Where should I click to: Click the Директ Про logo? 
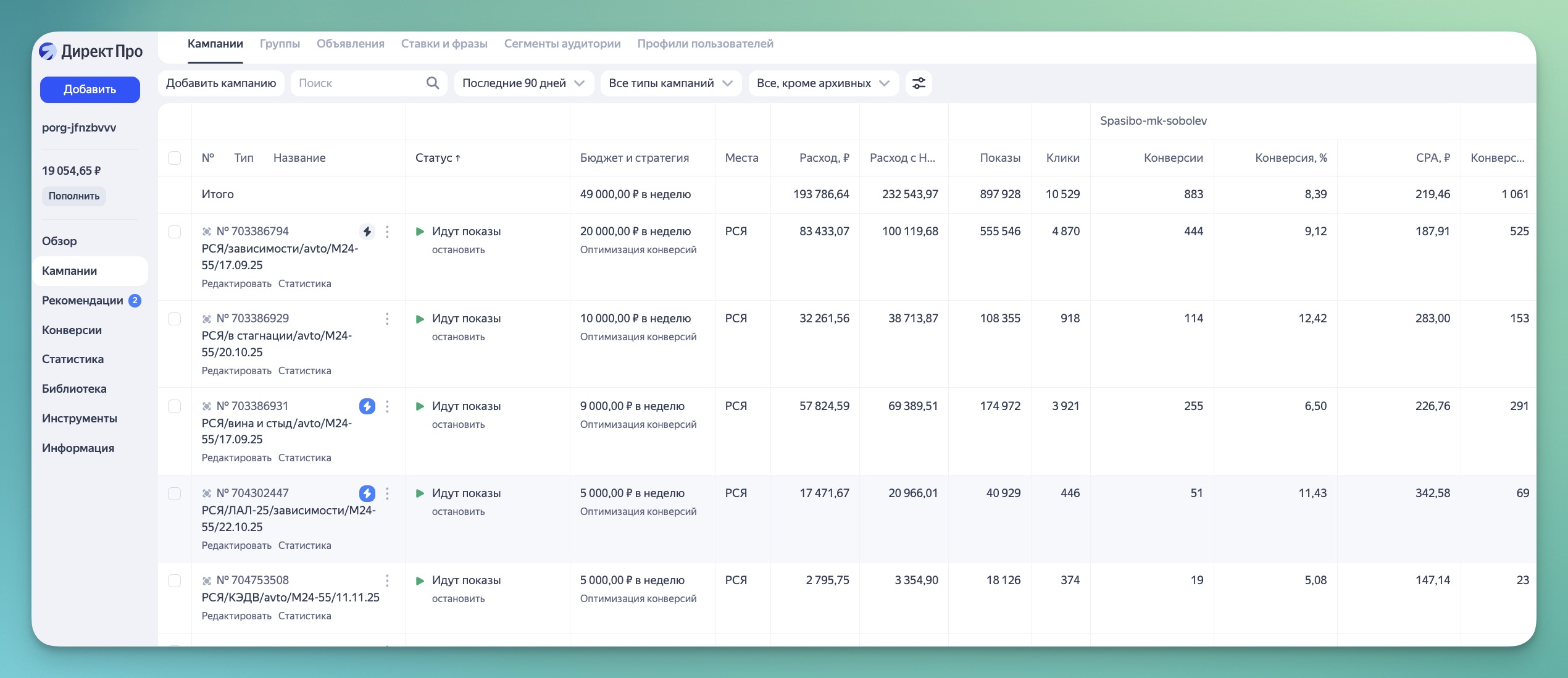click(91, 51)
